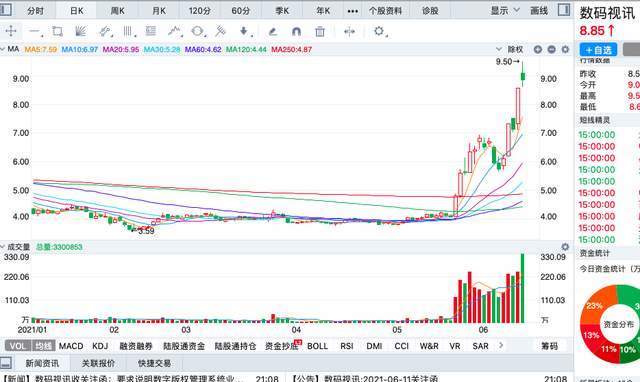Viewport: 640px width, 382px height.
Task: Choose the price wave line tool
Action: (x=175, y=31)
